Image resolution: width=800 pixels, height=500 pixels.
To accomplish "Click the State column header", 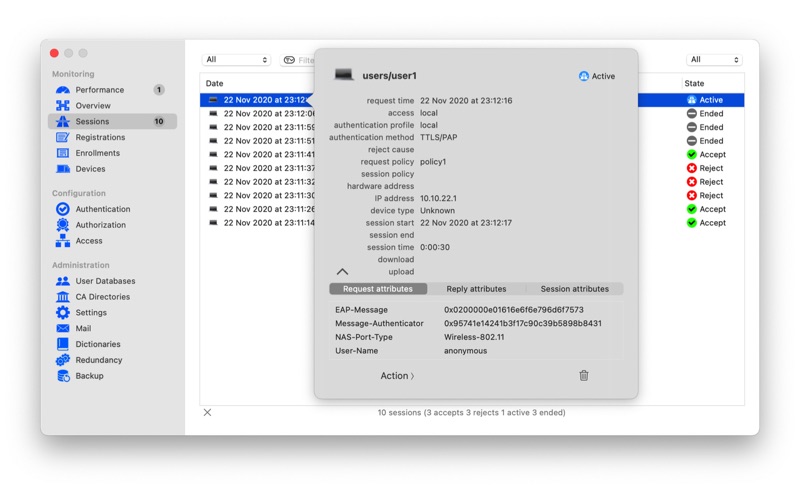I will pyautogui.click(x=694, y=83).
